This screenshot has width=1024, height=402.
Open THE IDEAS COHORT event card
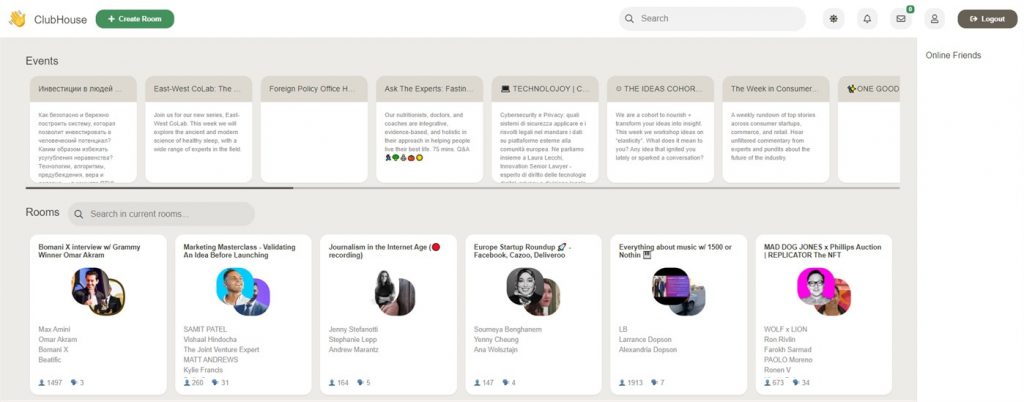pos(660,129)
